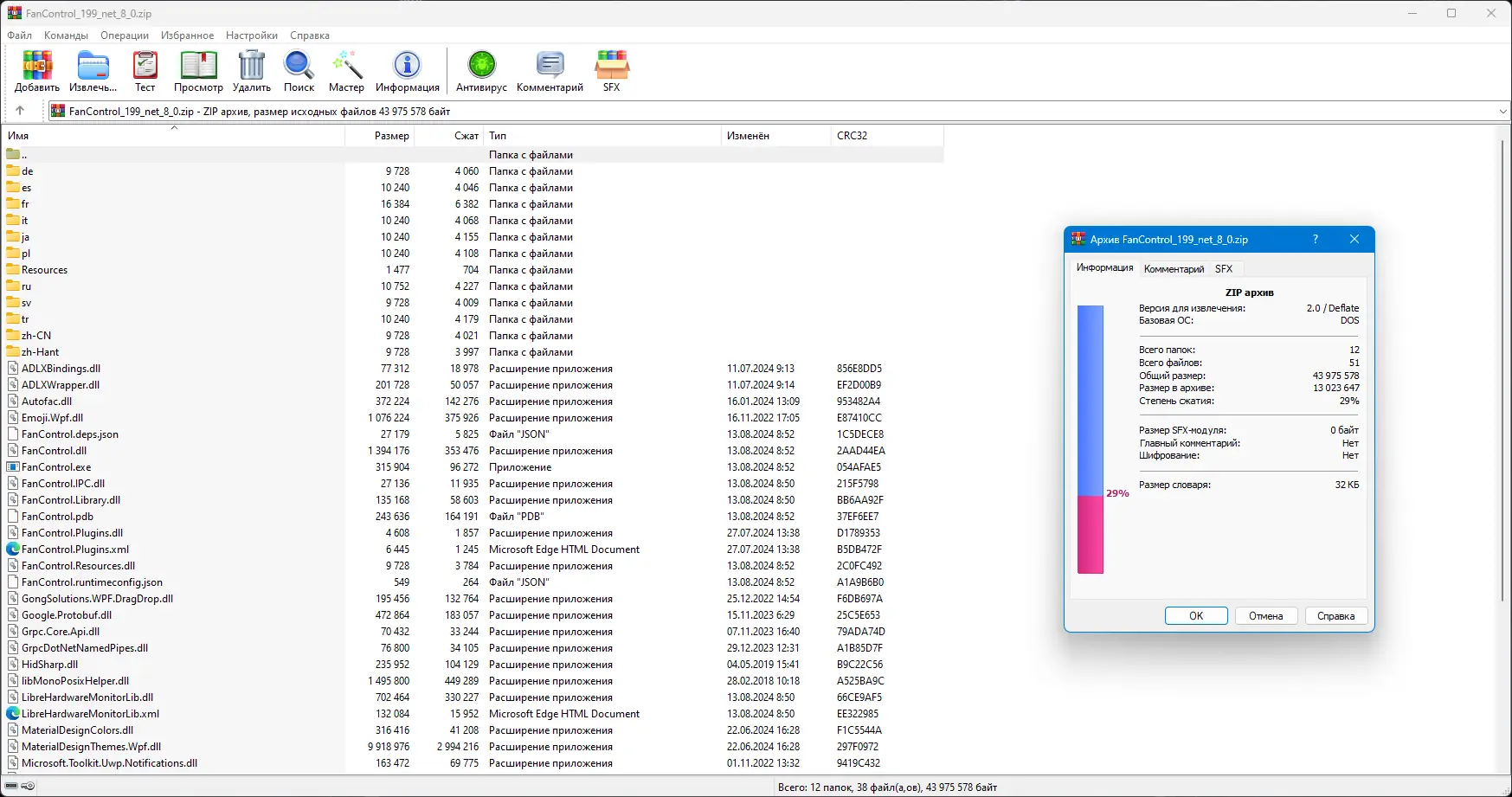Confirm dialog with the OK button
The width and height of the screenshot is (1512, 797).
(1196, 616)
